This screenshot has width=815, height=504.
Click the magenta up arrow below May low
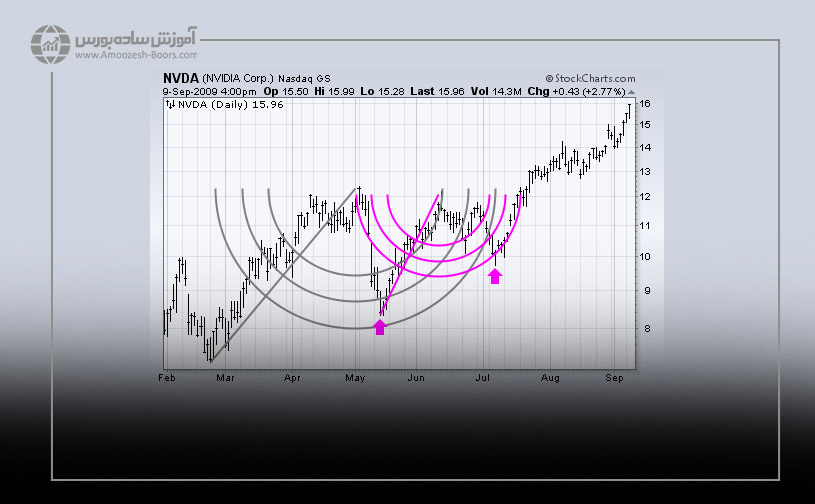tap(380, 326)
